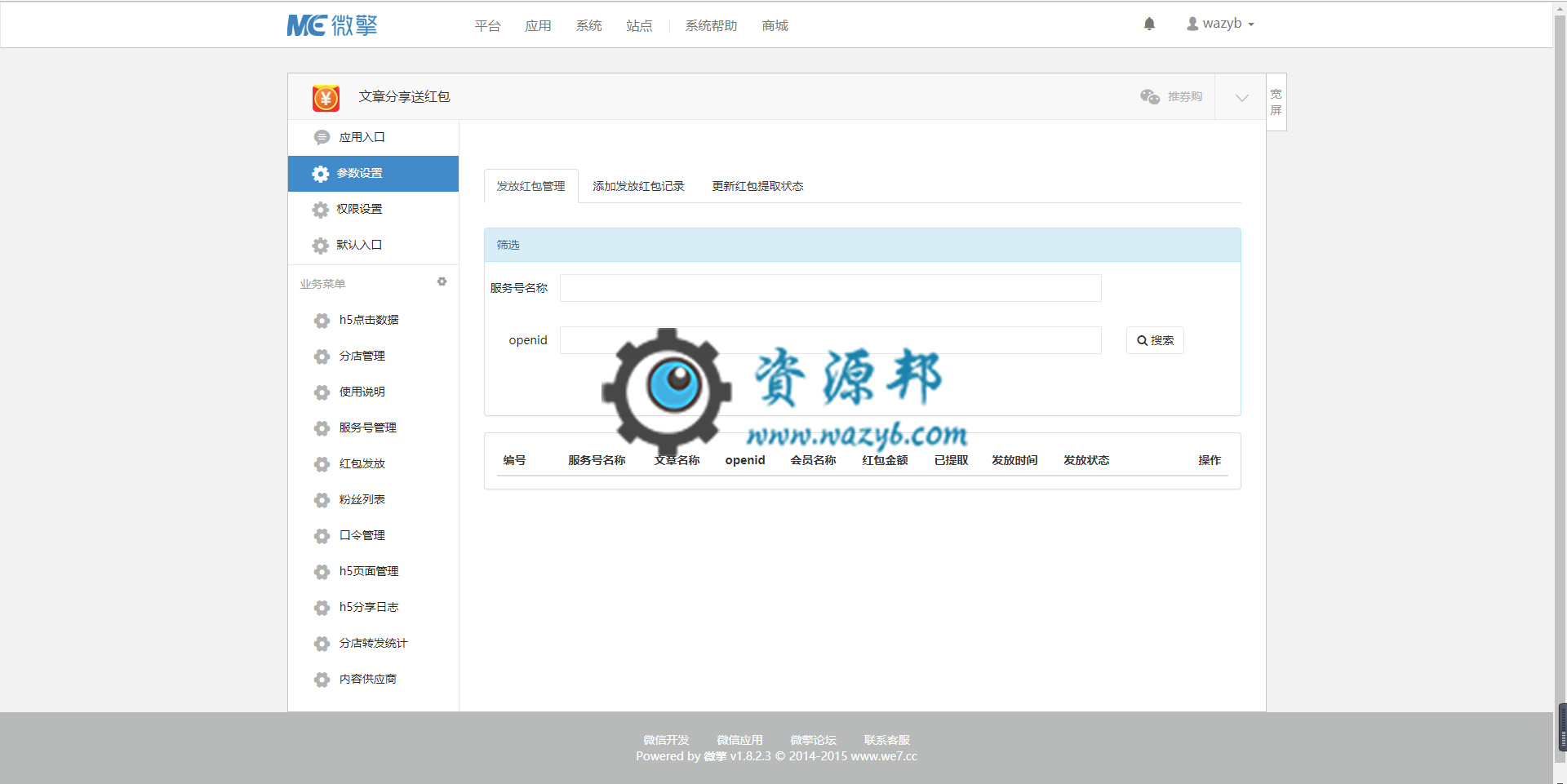Click the 应用入口 chat bubble icon
1567x784 pixels.
[322, 137]
